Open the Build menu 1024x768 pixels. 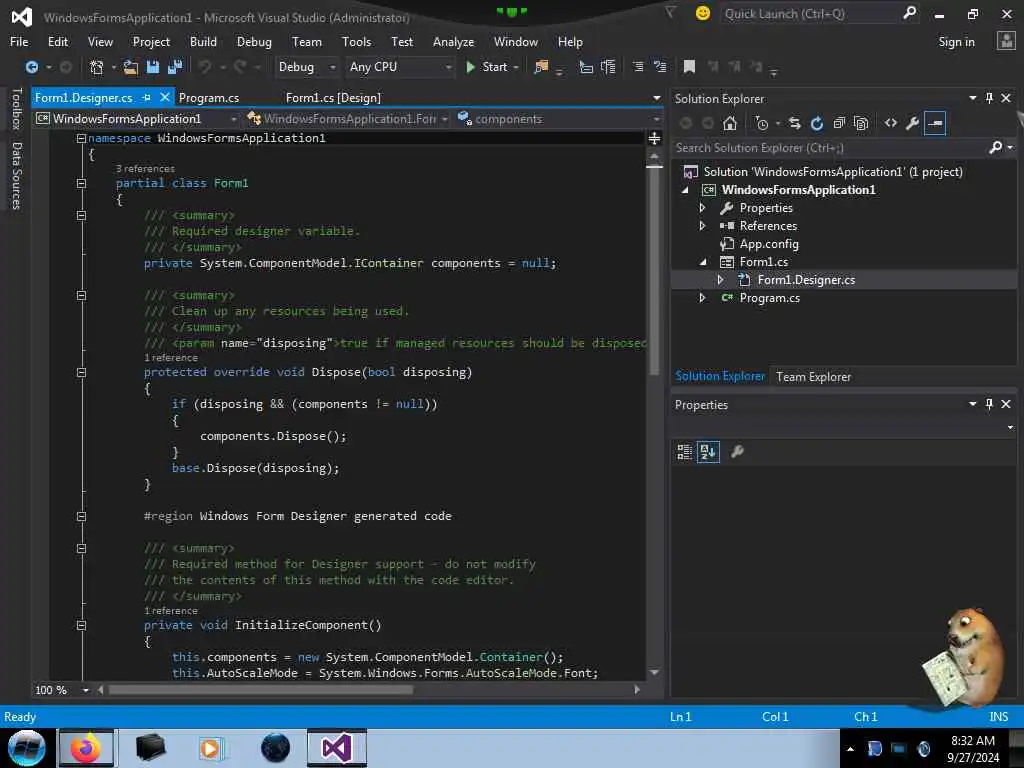(x=203, y=42)
